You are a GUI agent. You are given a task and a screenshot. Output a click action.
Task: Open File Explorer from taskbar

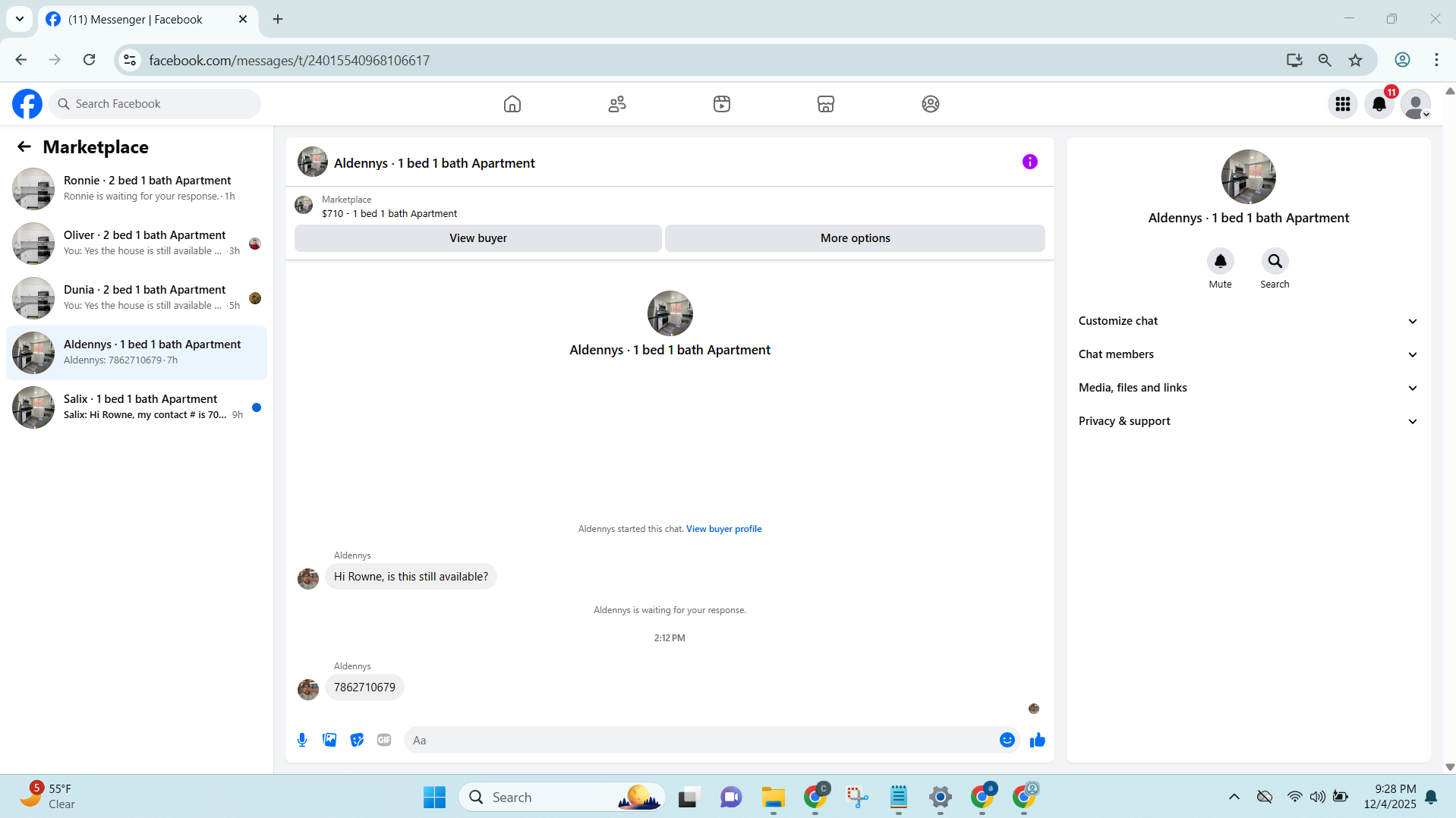773,797
